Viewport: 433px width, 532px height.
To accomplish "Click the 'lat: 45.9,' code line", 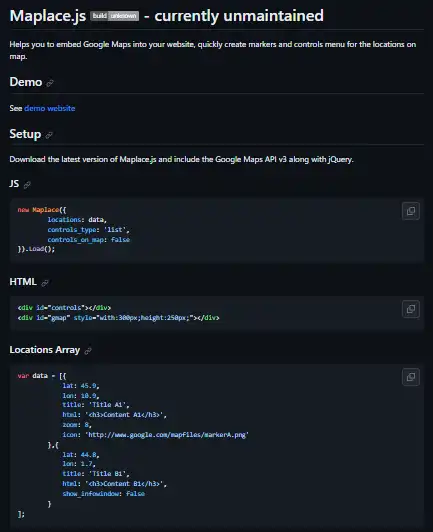I will (x=81, y=386).
